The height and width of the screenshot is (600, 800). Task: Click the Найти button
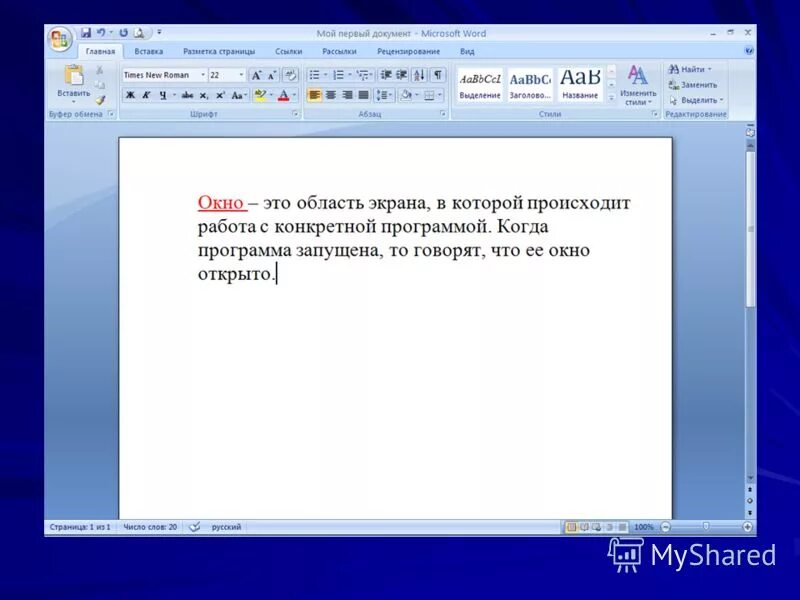690,69
